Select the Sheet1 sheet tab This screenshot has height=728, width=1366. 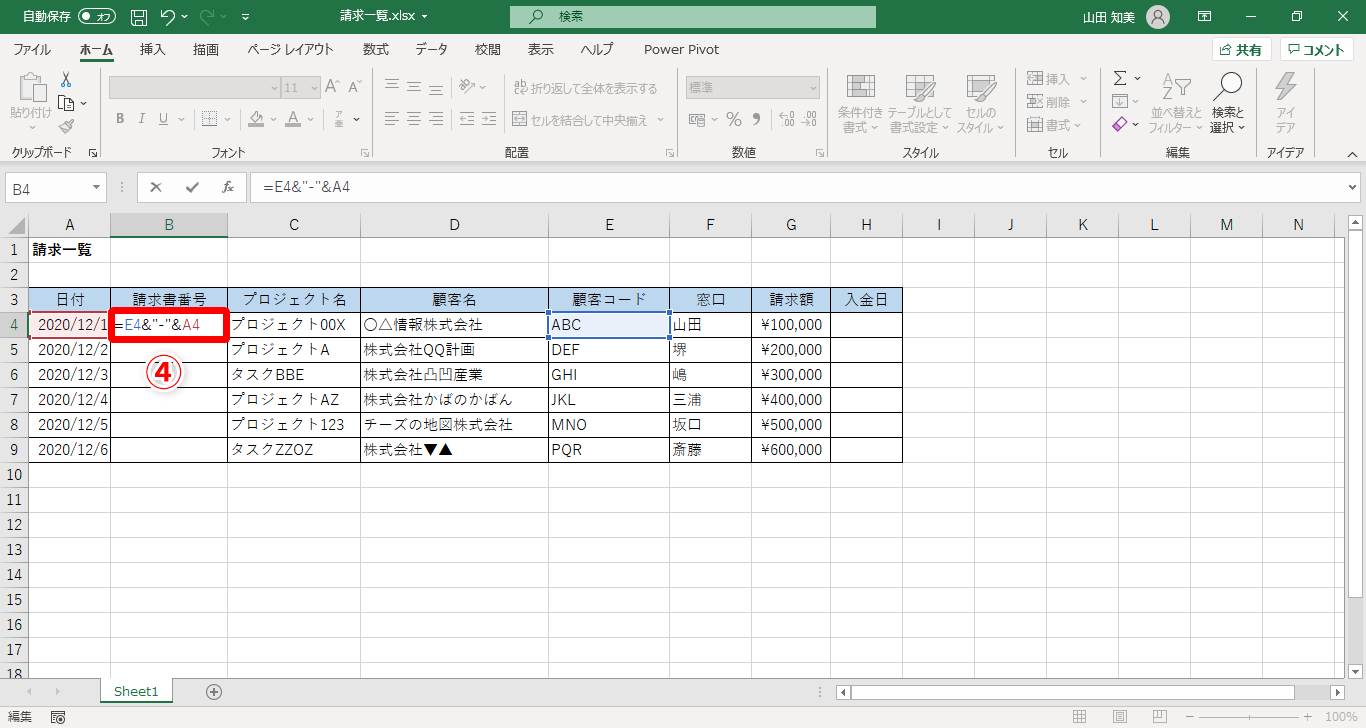click(x=136, y=691)
